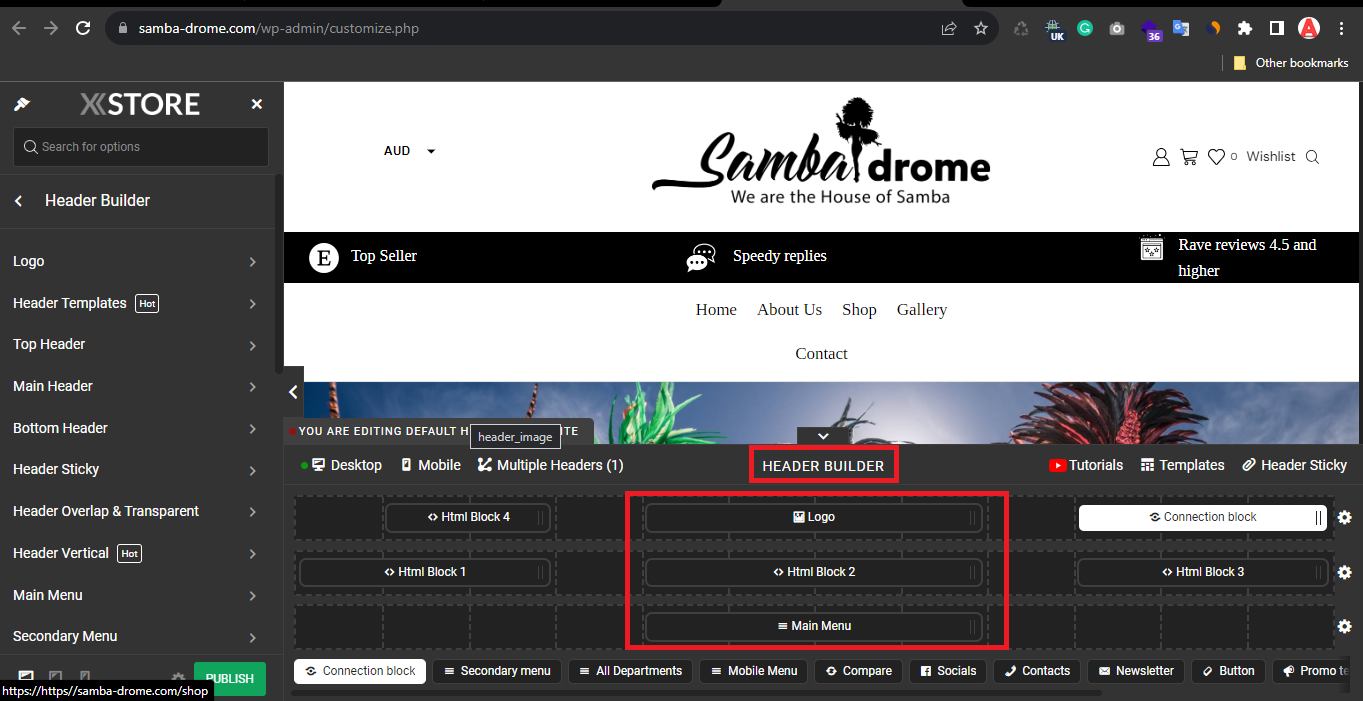This screenshot has width=1363, height=701.
Task: Close the XStore customizer panel
Action: pyautogui.click(x=257, y=104)
